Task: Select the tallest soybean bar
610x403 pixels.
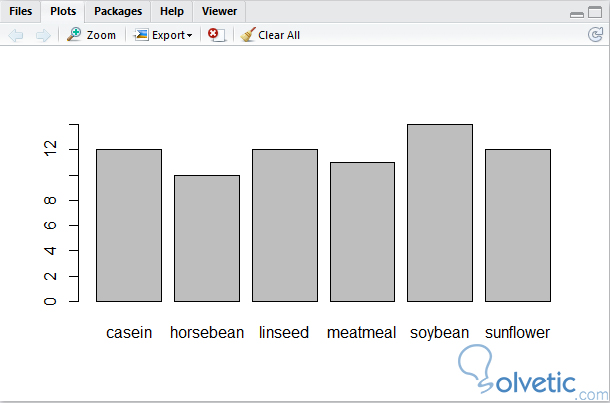Action: [x=440, y=213]
